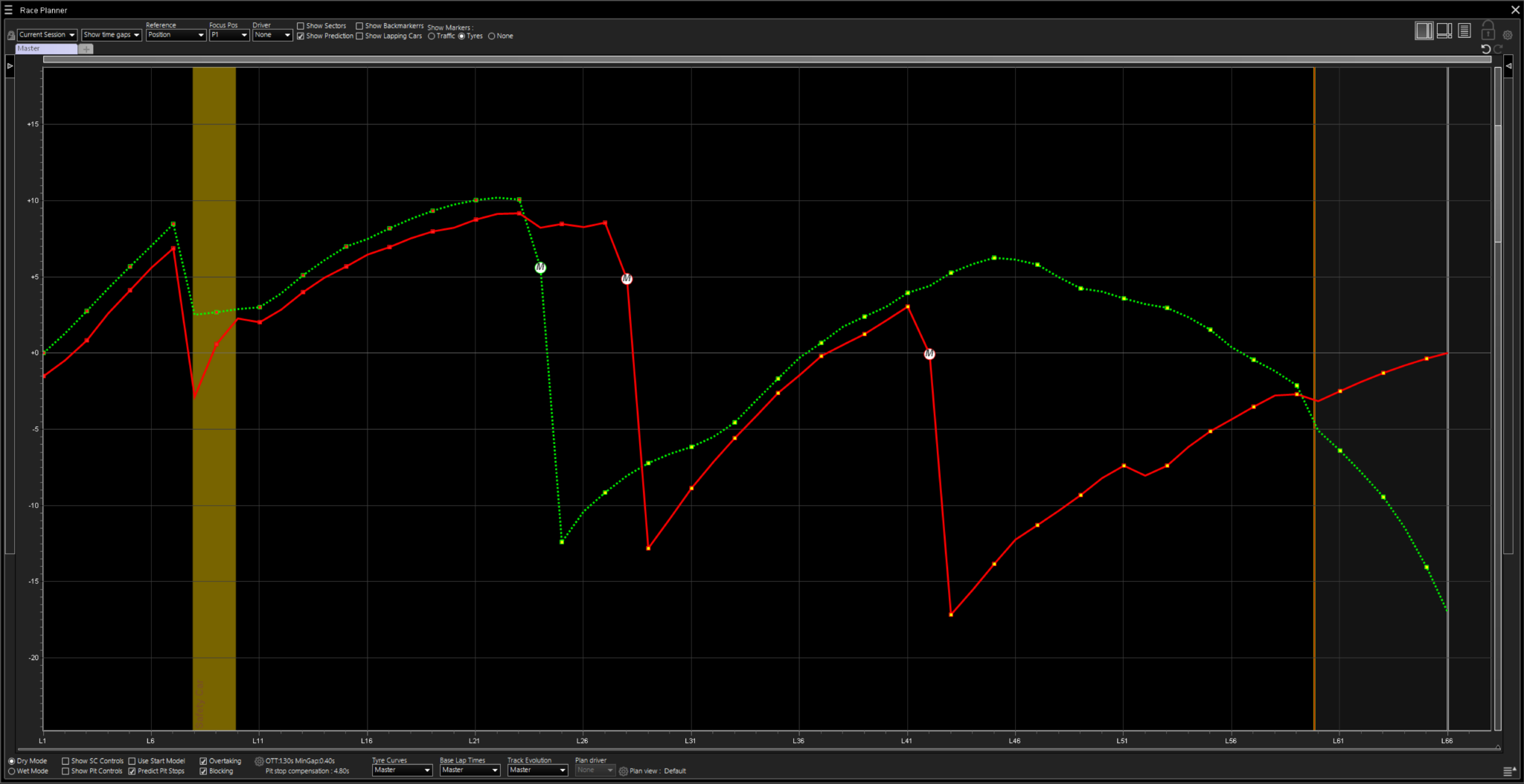Image resolution: width=1524 pixels, height=784 pixels.
Task: Select the chart with side panel layout icon
Action: click(x=1424, y=30)
